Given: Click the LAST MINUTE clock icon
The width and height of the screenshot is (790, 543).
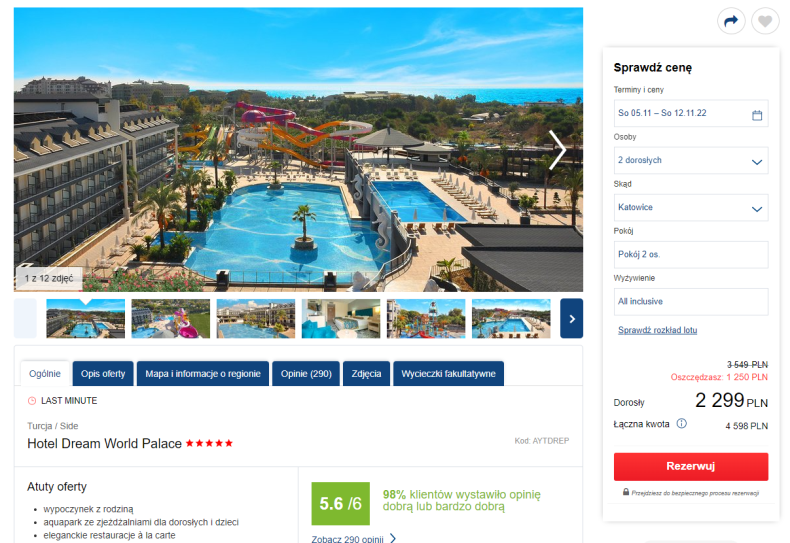Looking at the screenshot, I should 32,401.
